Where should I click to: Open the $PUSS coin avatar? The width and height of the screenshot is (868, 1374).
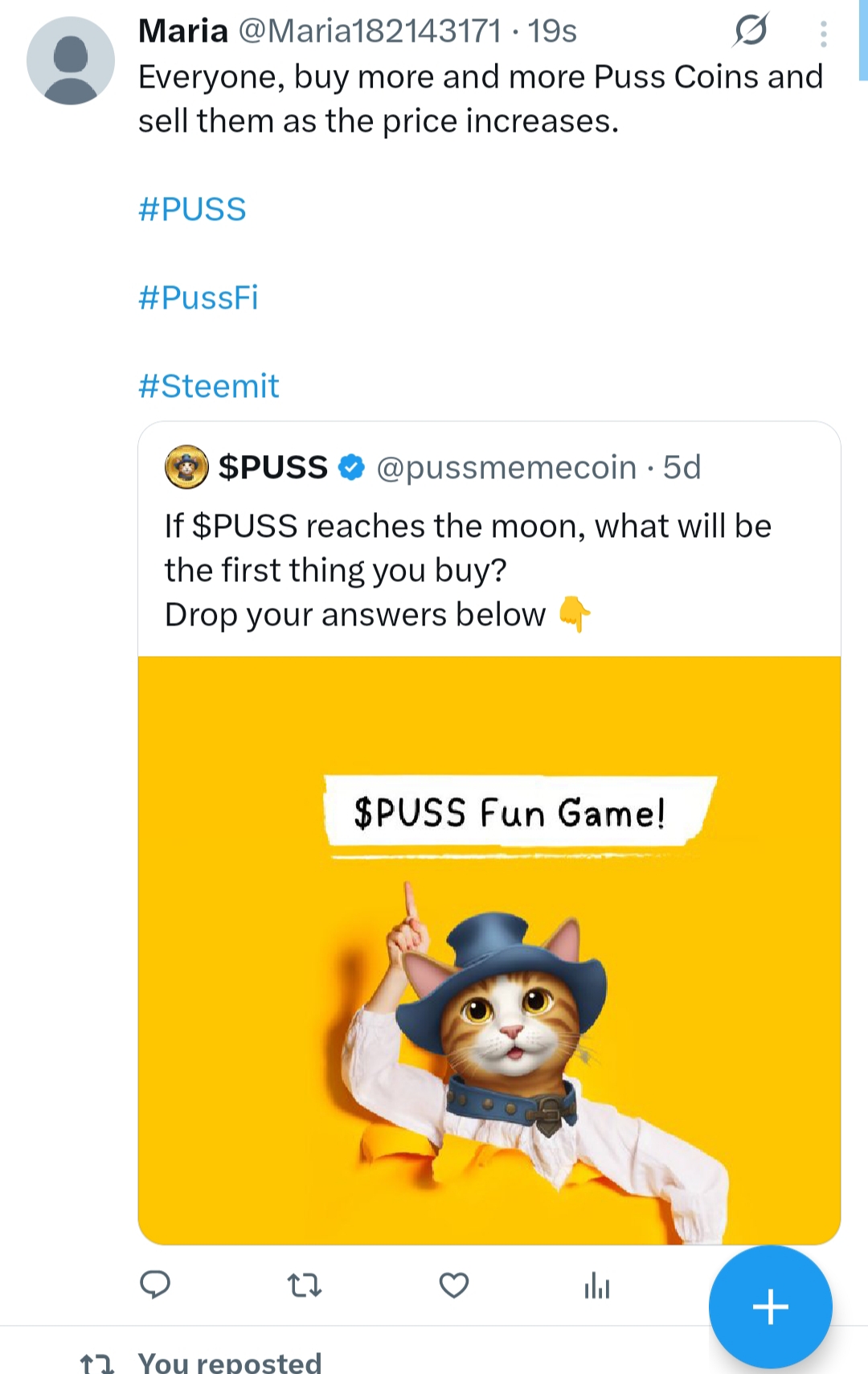tap(186, 467)
